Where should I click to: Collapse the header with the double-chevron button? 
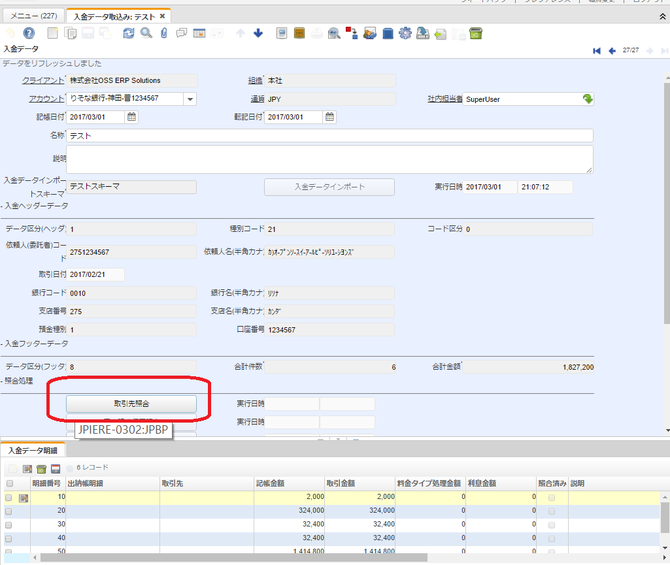click(x=662, y=17)
